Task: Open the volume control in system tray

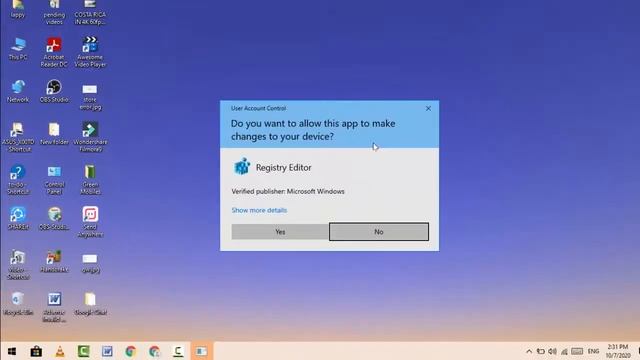Action: 552,351
